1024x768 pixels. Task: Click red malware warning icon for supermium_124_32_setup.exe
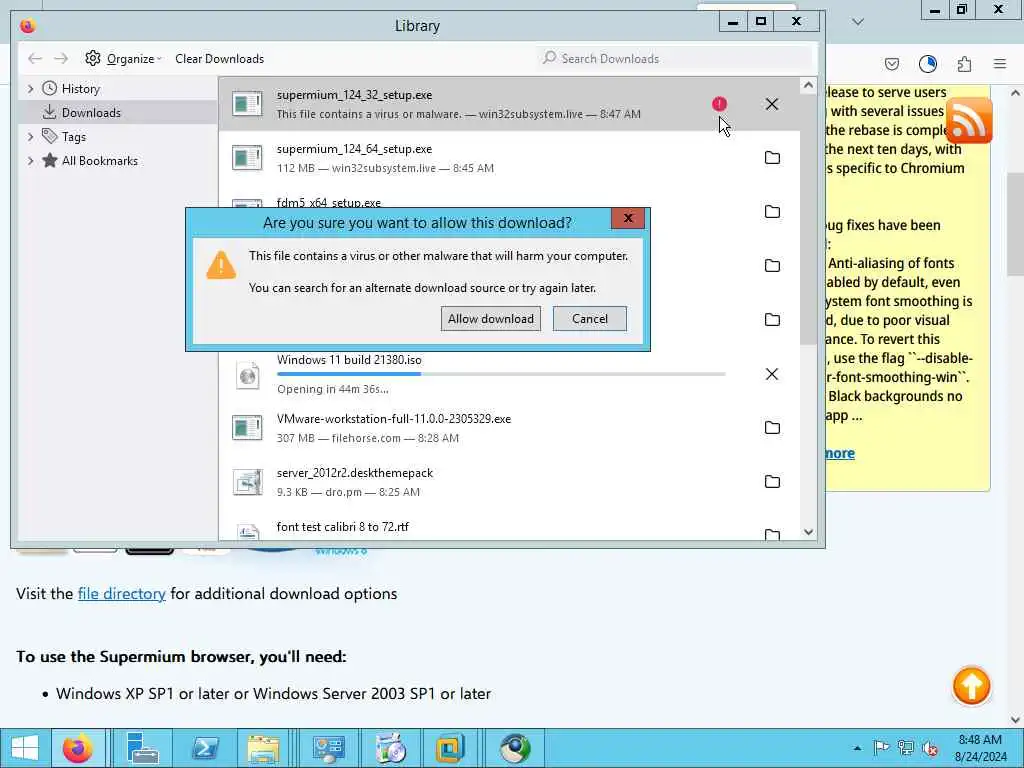coord(719,104)
